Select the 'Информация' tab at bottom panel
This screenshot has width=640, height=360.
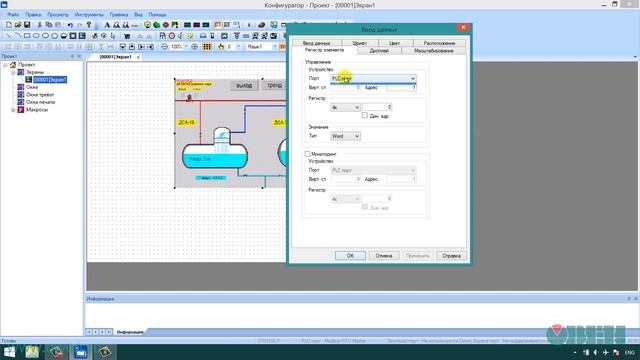[x=130, y=332]
